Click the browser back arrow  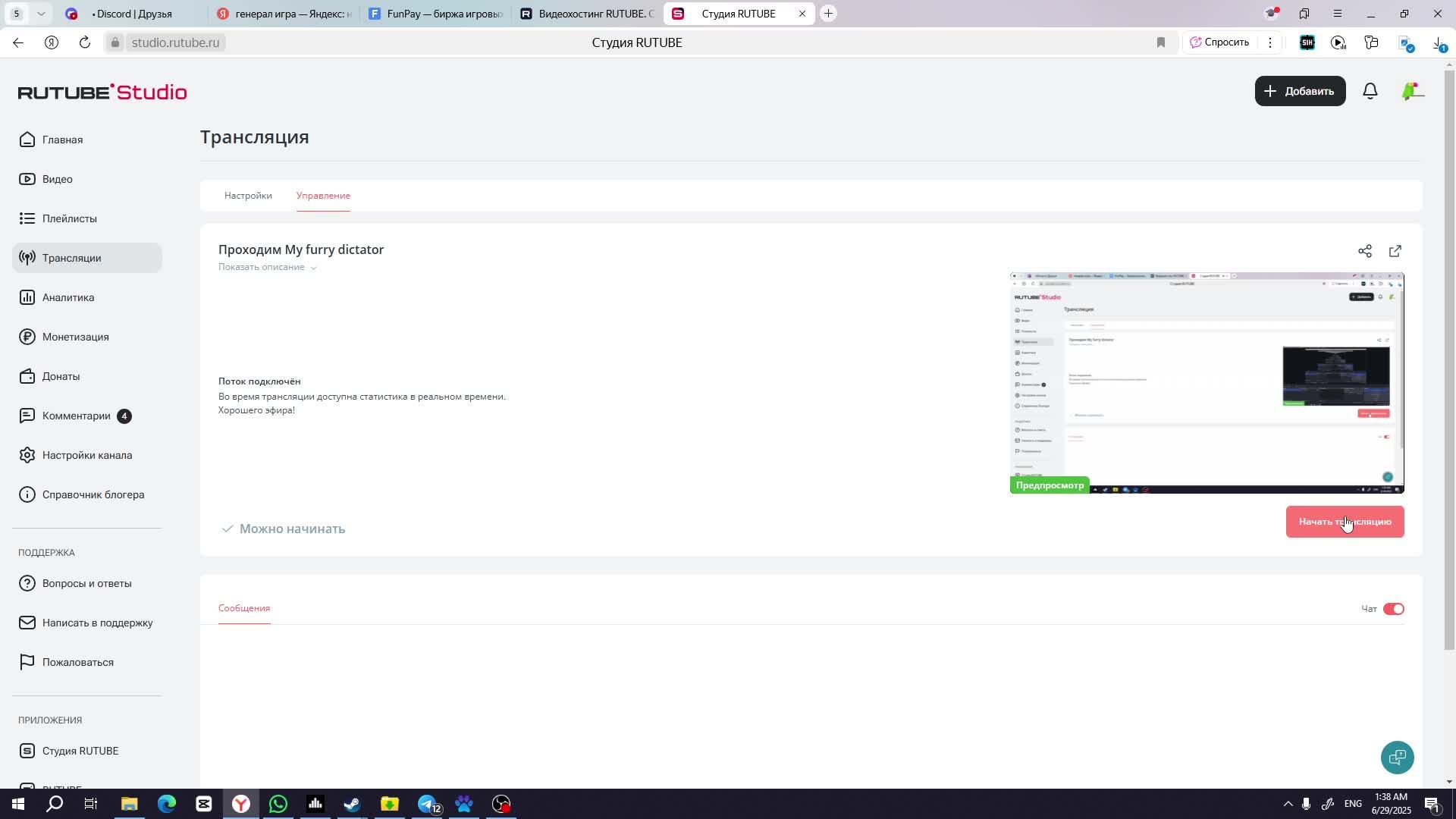[18, 42]
